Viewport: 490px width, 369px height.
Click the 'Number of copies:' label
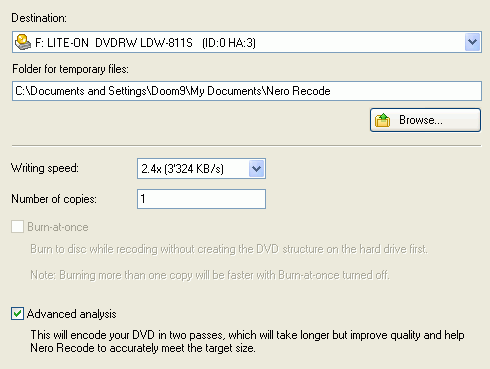coord(54,199)
